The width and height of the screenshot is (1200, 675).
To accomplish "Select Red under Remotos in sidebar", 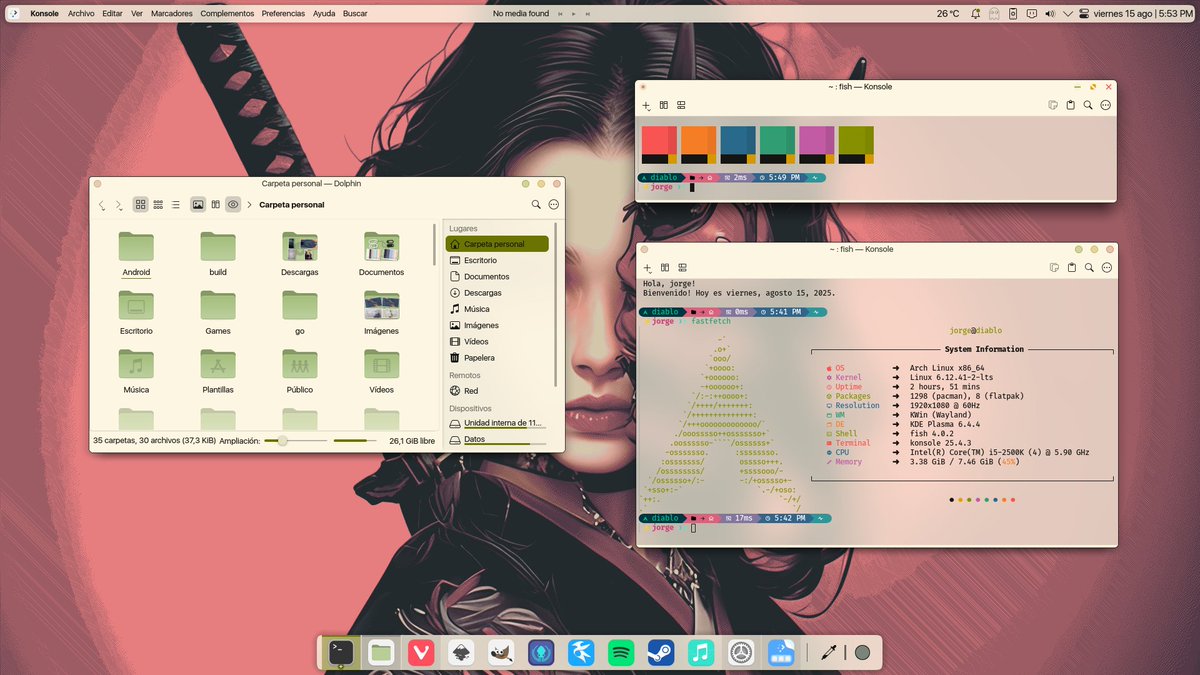I will pos(497,391).
